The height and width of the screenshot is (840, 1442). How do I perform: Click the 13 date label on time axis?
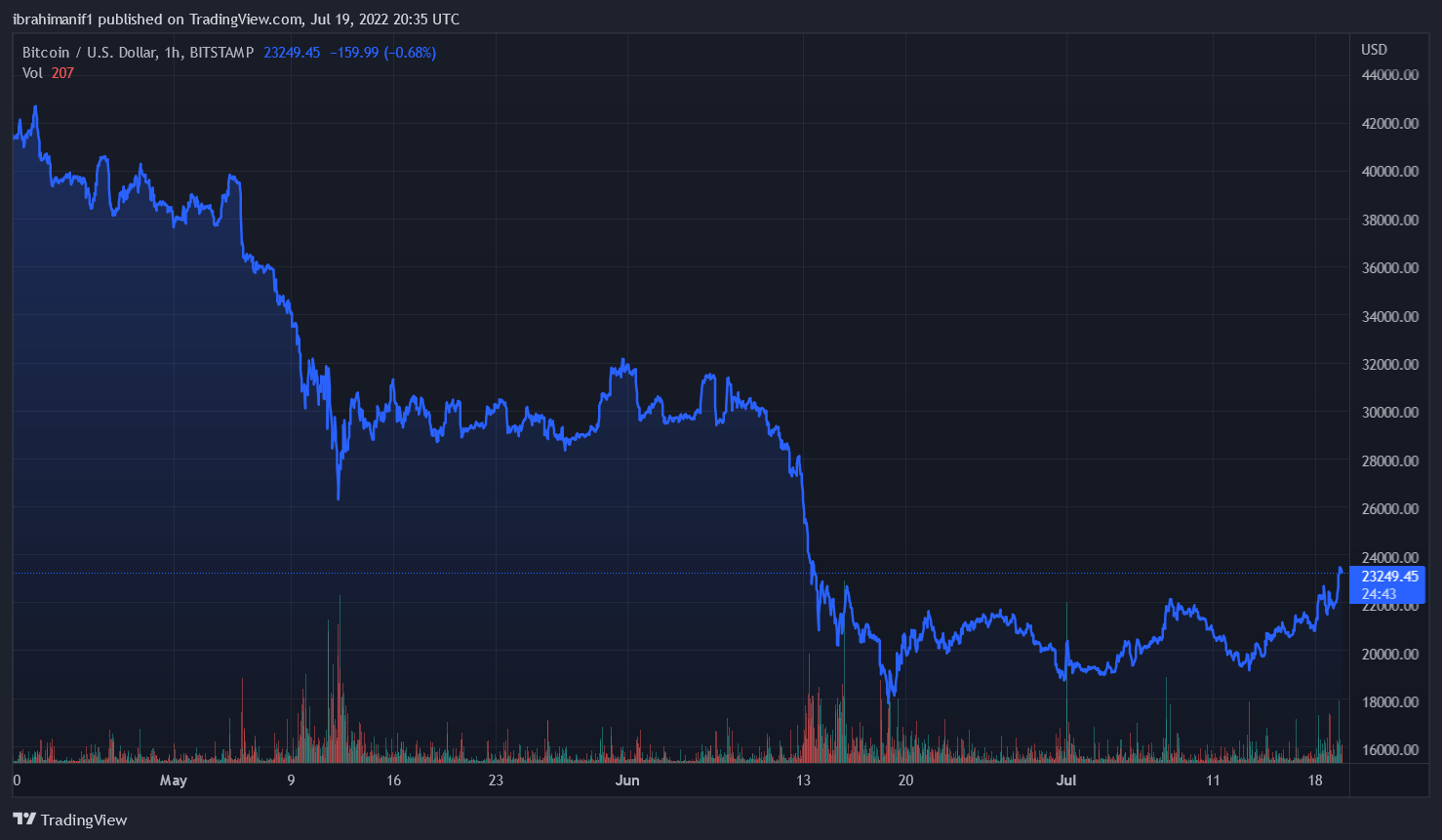pyautogui.click(x=803, y=780)
